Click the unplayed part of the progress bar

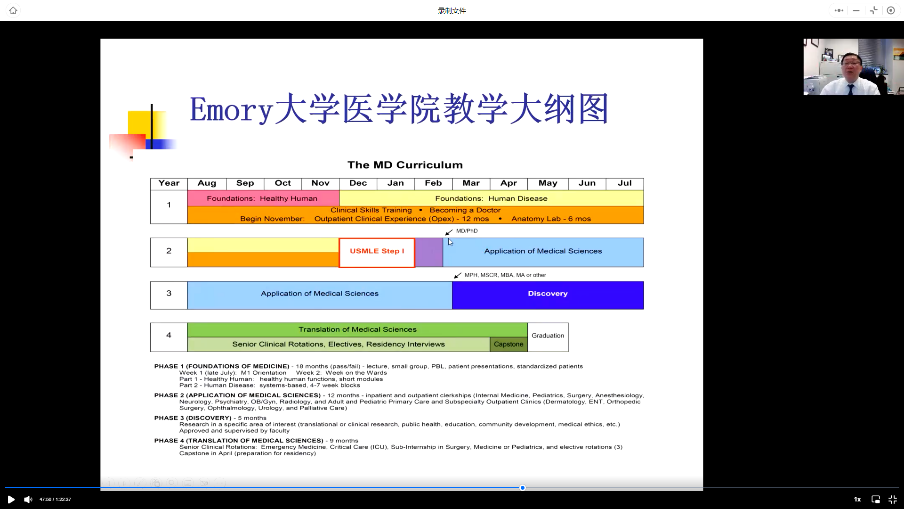pos(700,488)
